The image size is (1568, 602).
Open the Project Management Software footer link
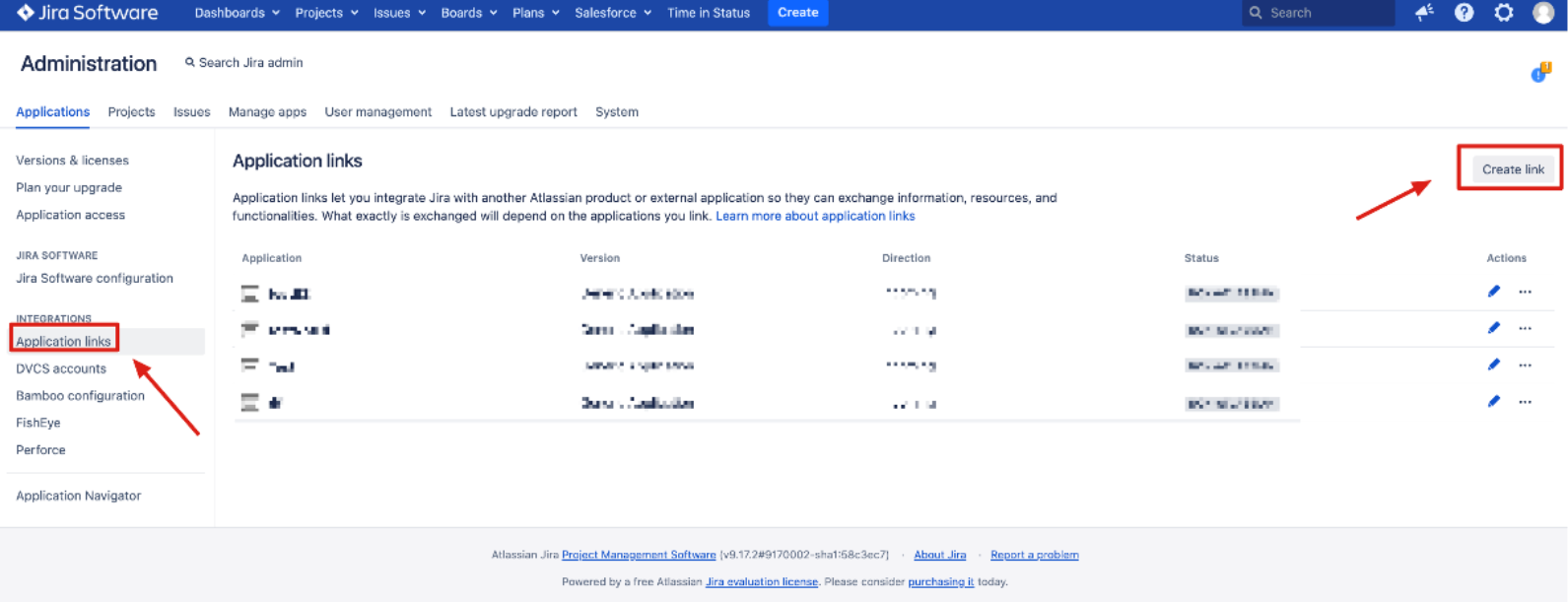click(x=639, y=555)
